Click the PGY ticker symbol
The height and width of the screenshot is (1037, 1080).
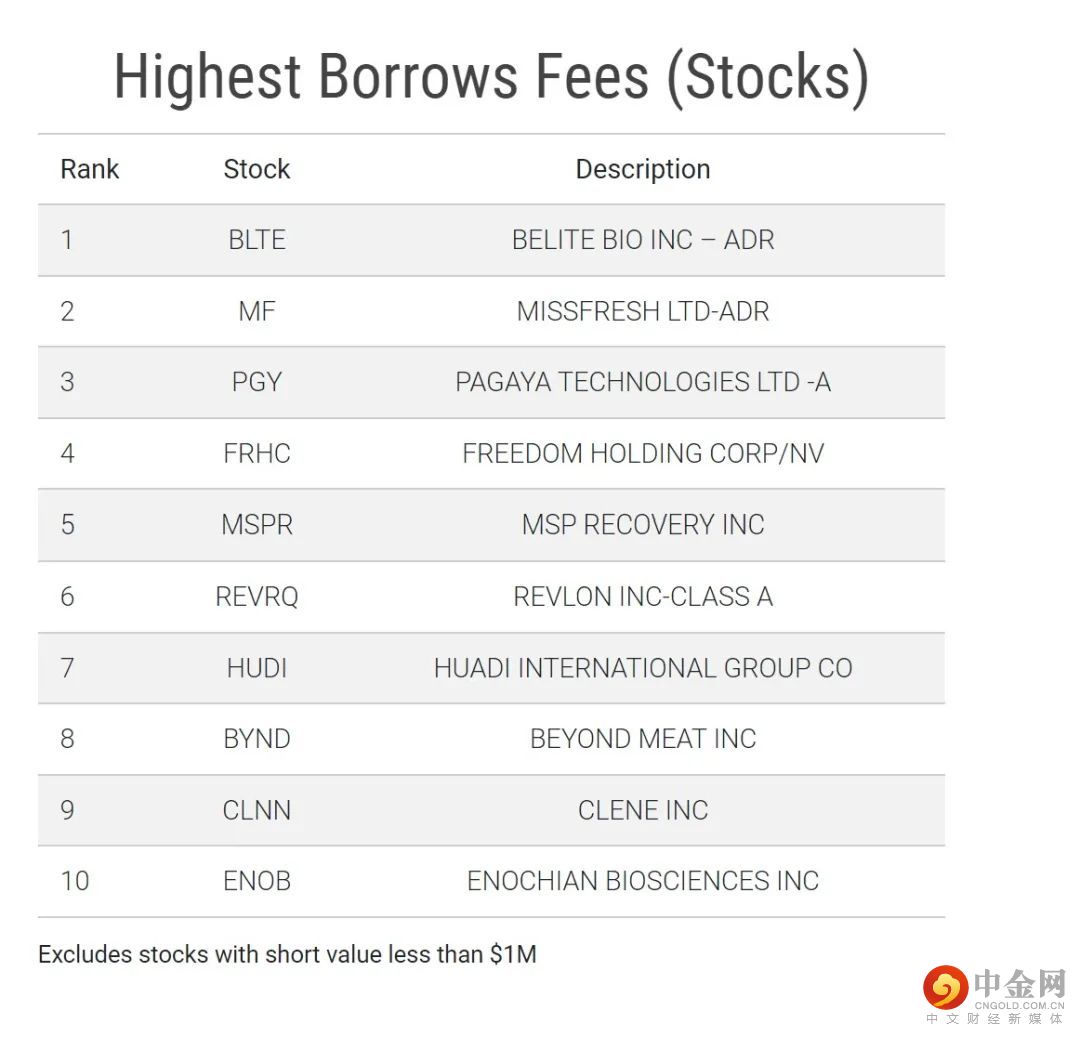(x=257, y=382)
